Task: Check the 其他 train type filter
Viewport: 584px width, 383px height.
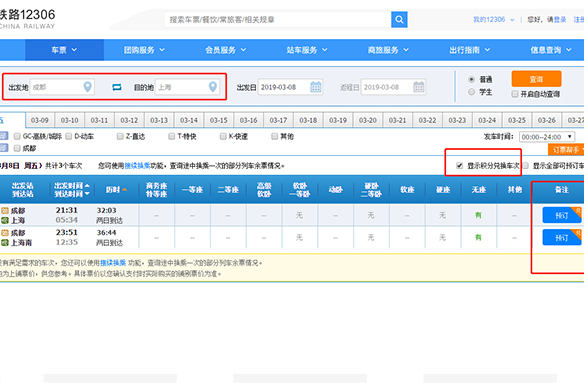Action: 274,136
